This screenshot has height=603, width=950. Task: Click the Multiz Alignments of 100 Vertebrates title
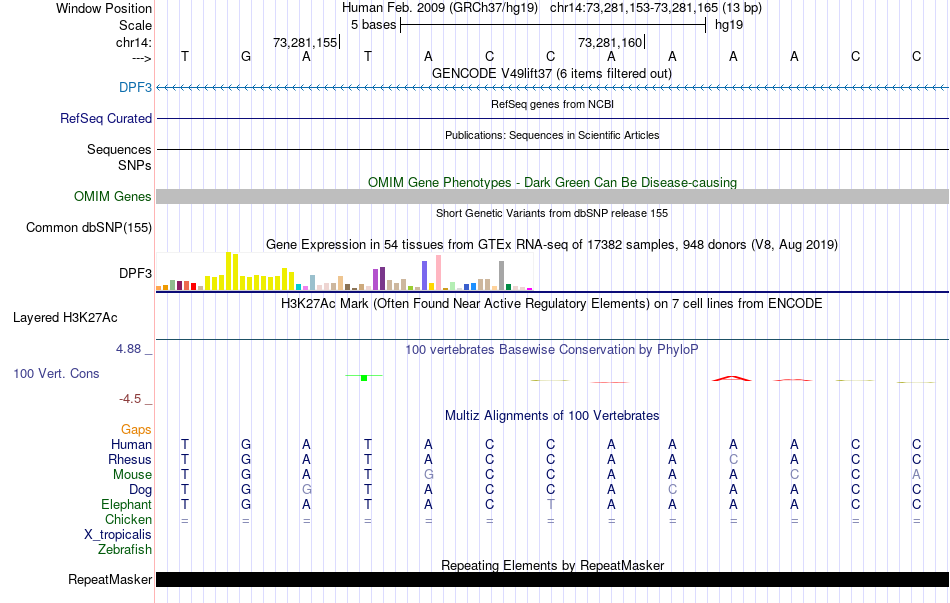coord(552,415)
